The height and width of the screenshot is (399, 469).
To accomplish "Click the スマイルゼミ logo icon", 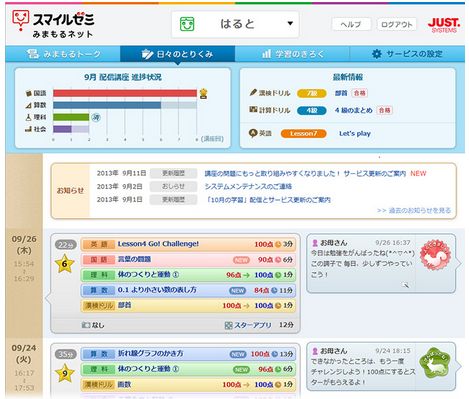I will point(20,20).
